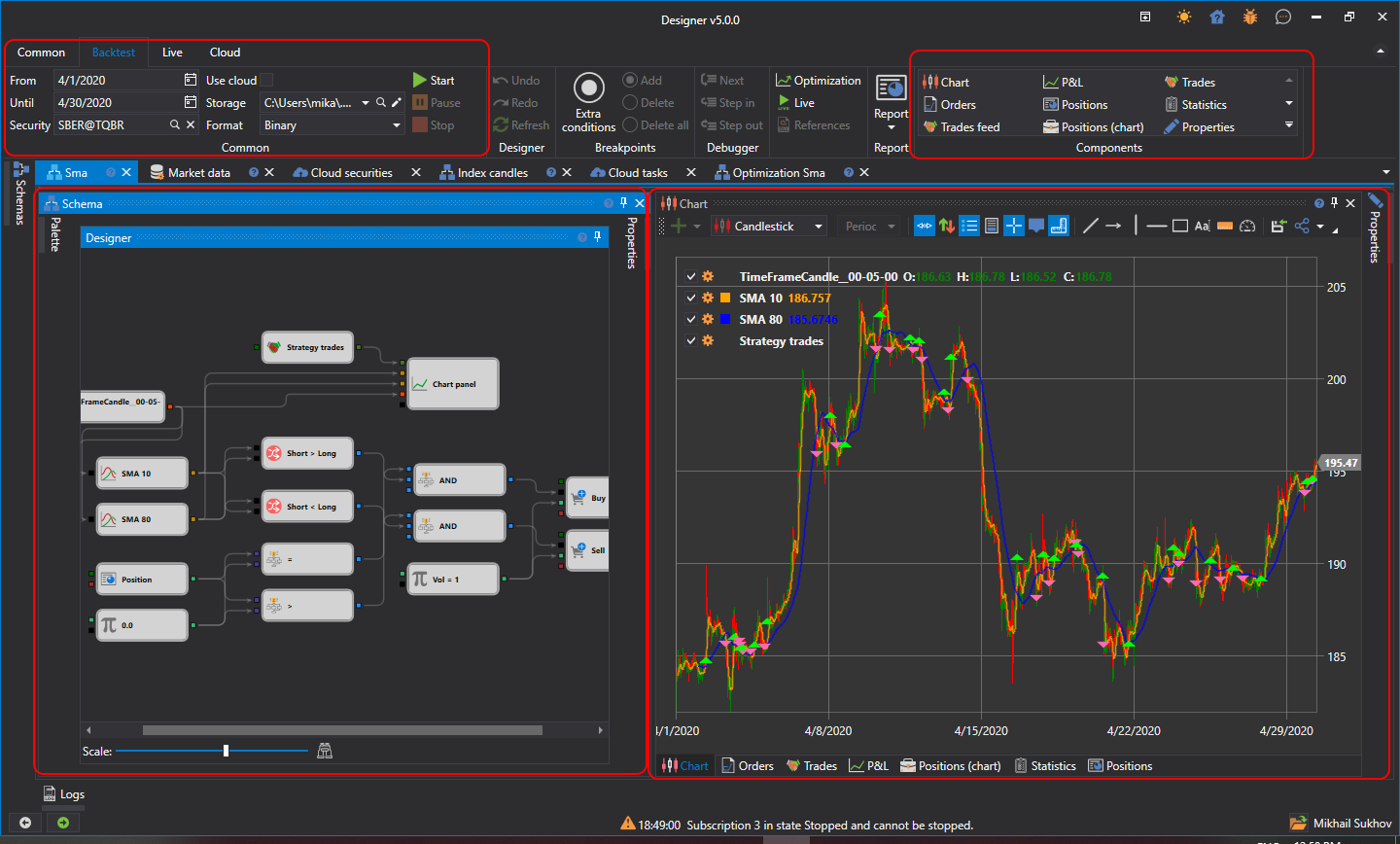The width and height of the screenshot is (1400, 844).
Task: Enable the Use cloud checkbox
Action: (x=266, y=81)
